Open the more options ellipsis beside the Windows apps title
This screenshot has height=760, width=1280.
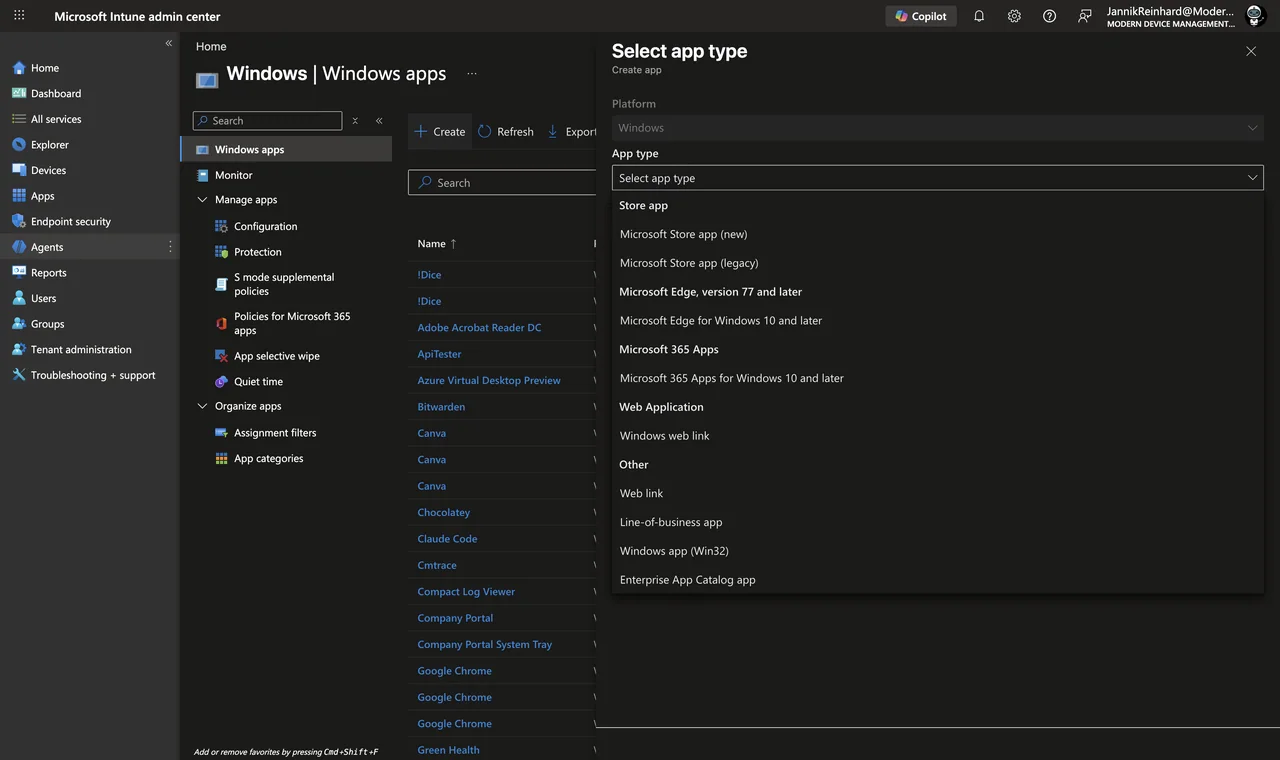coord(472,73)
